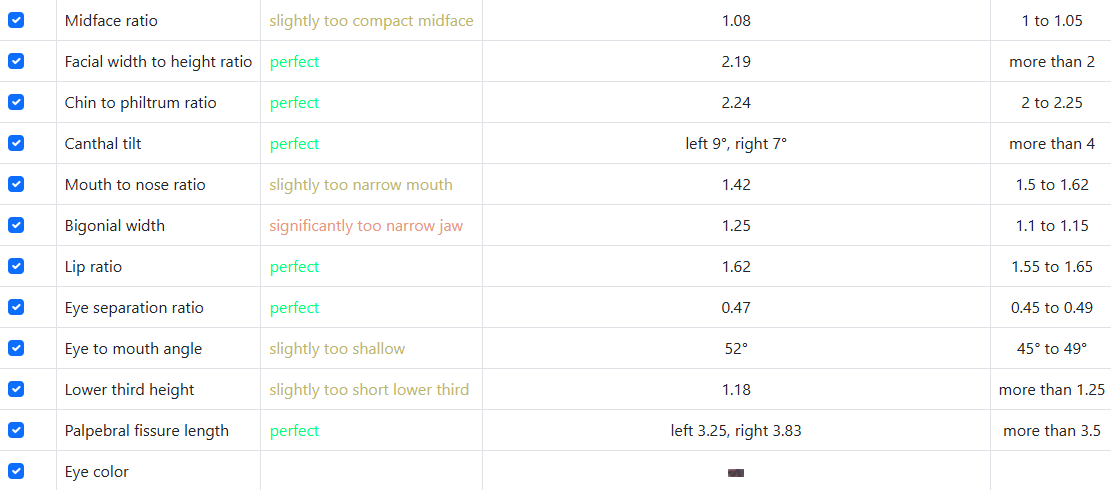Toggle the Lip ratio checkbox
The image size is (1111, 490).
[x=16, y=266]
